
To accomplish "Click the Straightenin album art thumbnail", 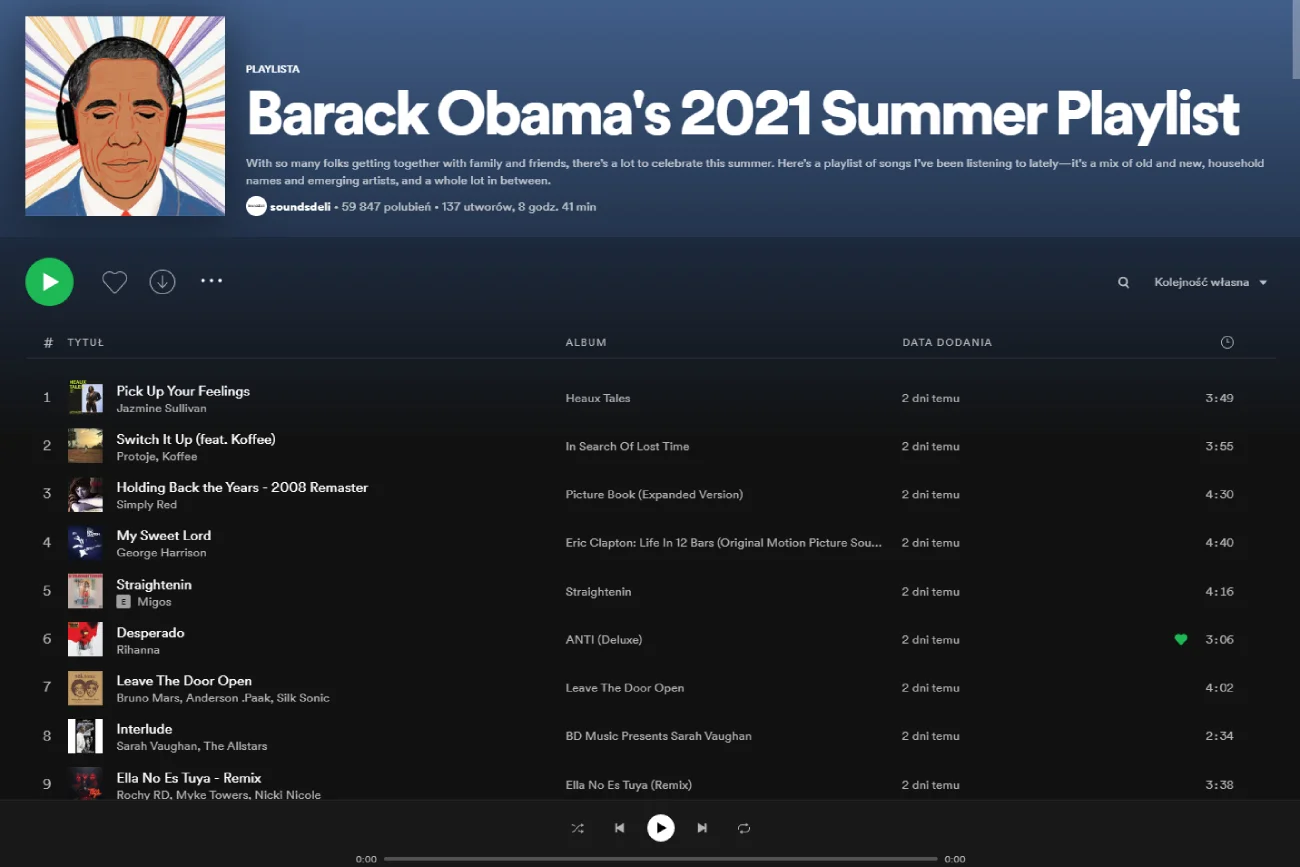I will coord(85,590).
